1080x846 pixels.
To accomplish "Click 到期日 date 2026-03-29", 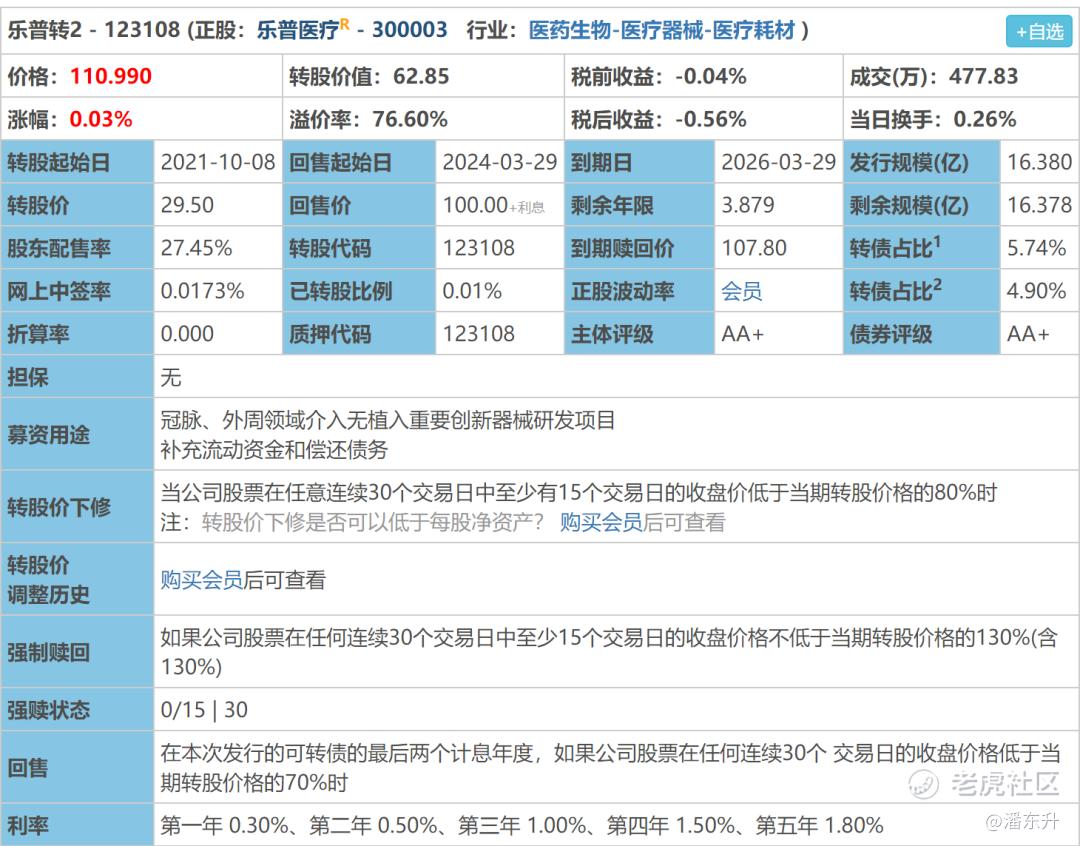I will [x=778, y=163].
